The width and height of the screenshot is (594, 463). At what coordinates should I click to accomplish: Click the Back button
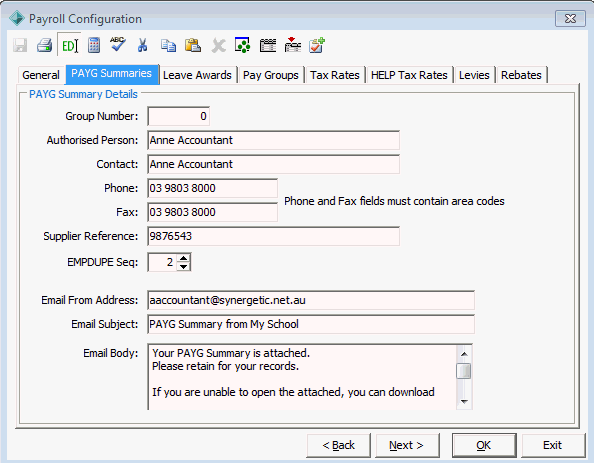[x=338, y=445]
